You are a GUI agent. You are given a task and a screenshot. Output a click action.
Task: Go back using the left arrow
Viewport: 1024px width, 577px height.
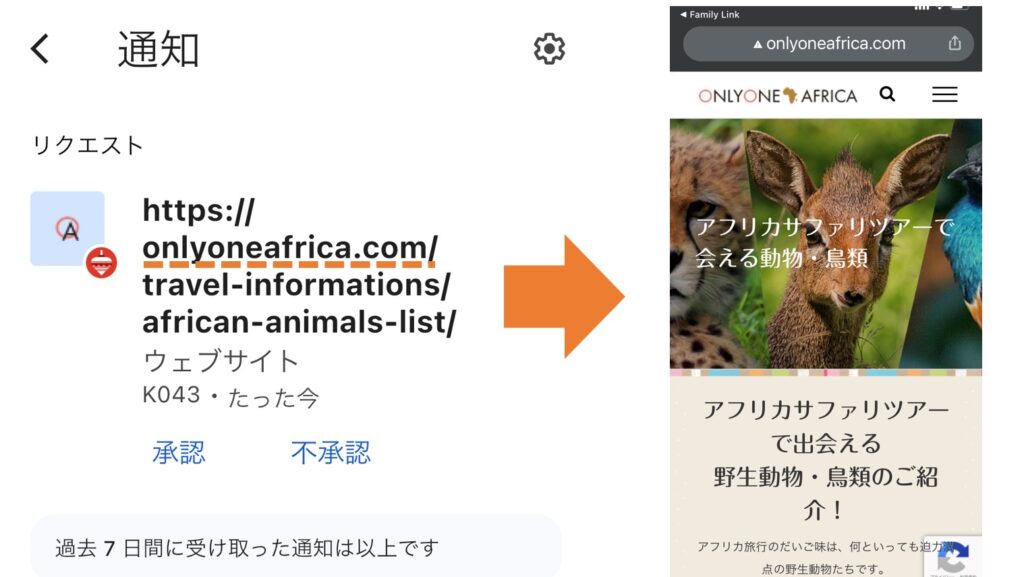tap(40, 49)
